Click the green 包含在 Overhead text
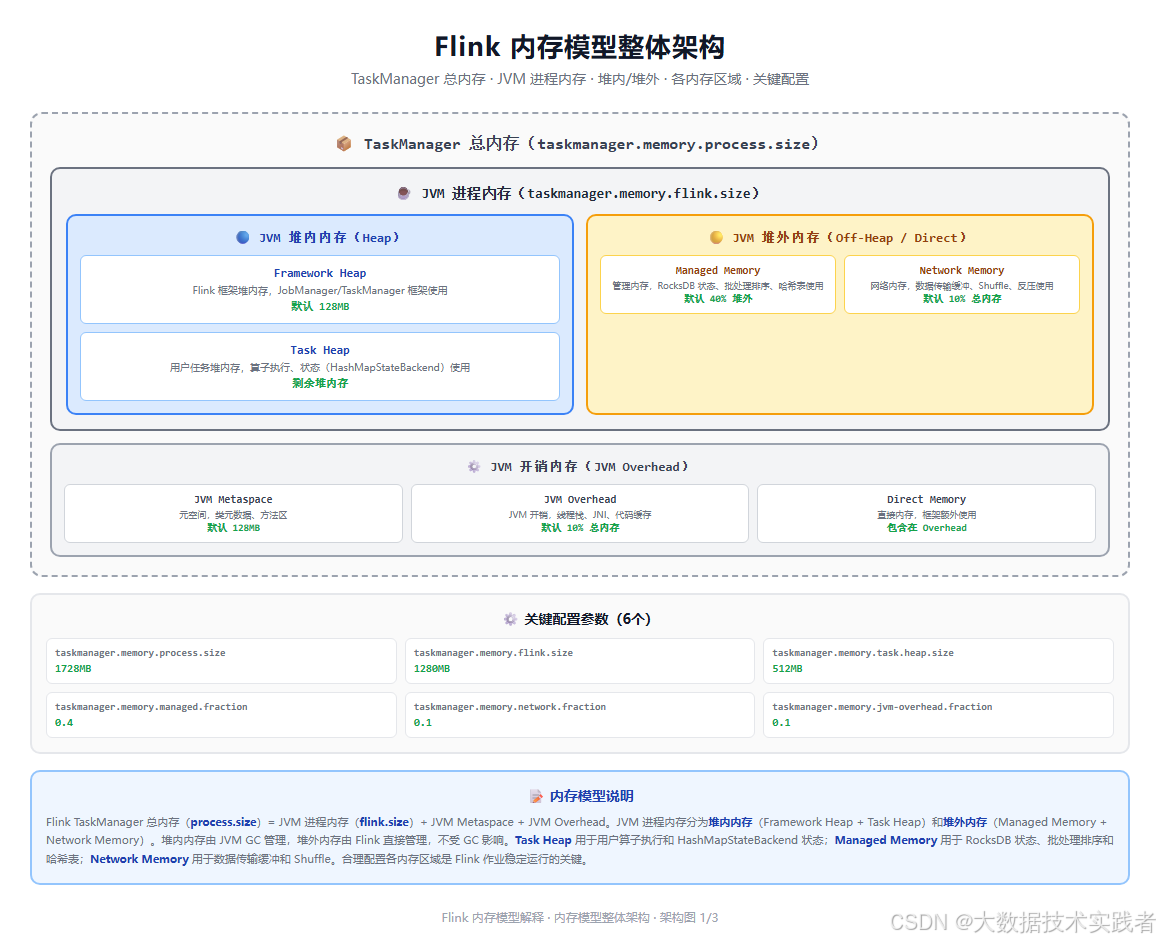 pyautogui.click(x=926, y=528)
